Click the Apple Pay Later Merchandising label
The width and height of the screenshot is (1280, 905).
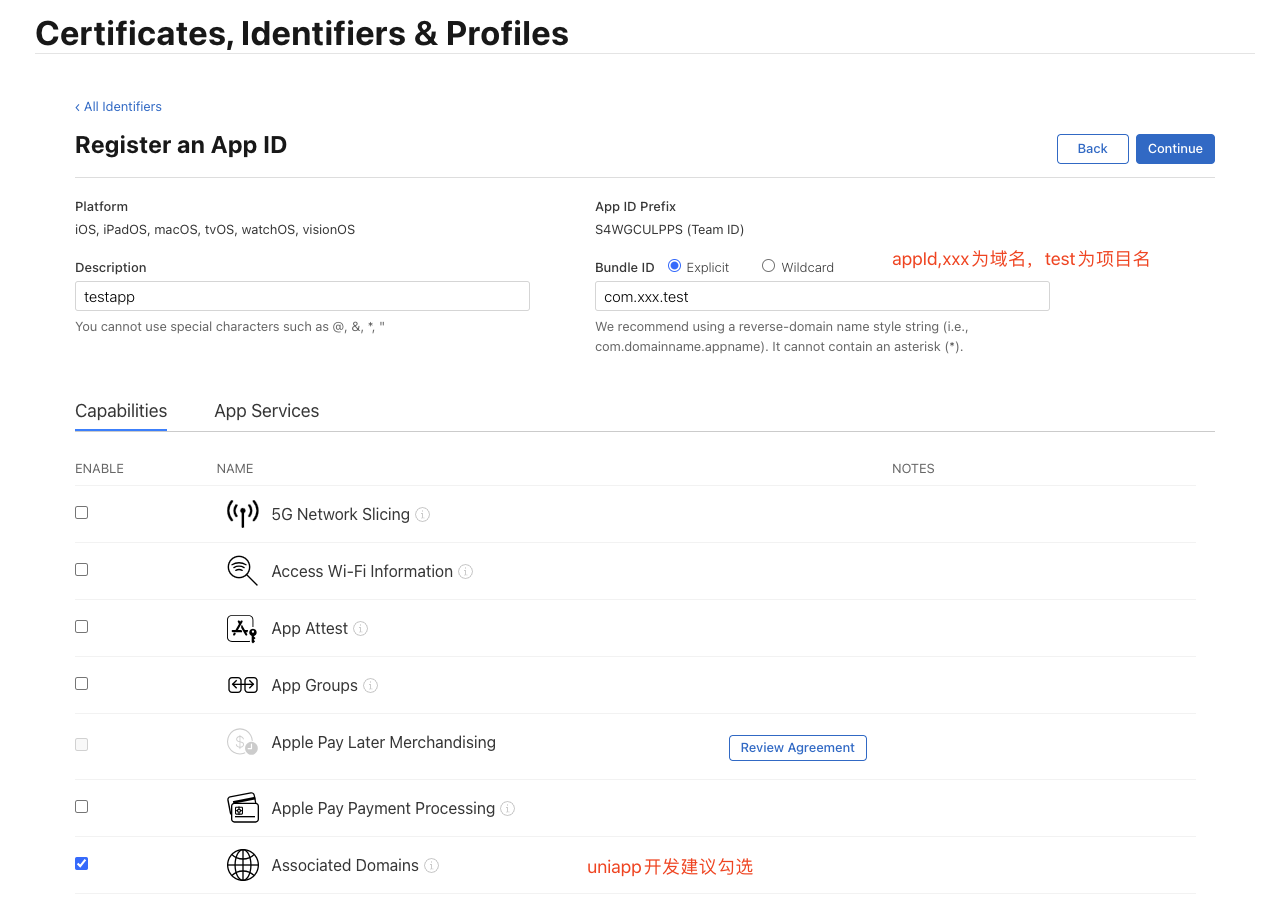click(x=384, y=742)
